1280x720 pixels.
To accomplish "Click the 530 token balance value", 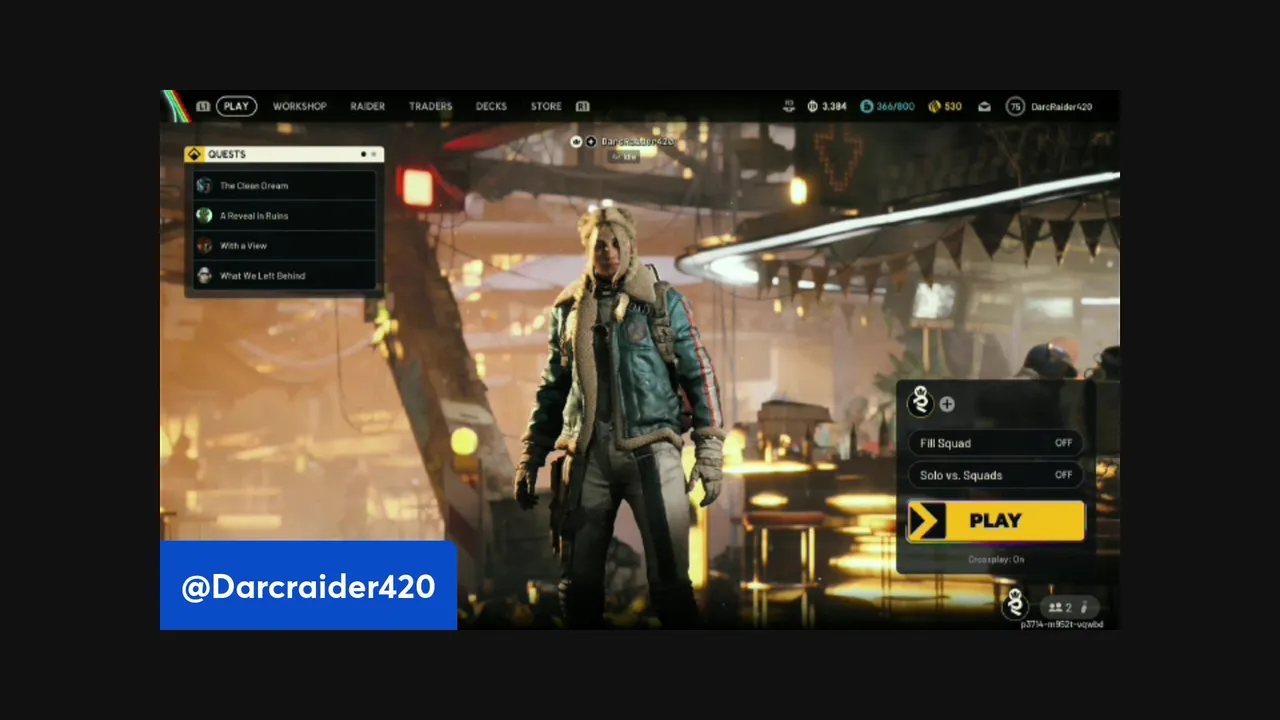I will [953, 106].
